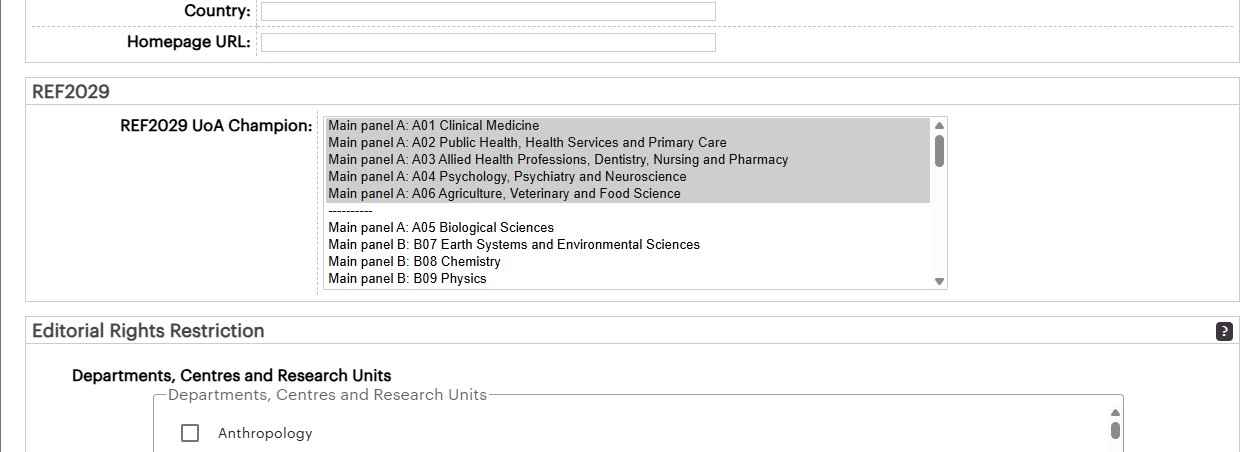
Task: Select A01 Clinical Medicine option
Action: click(x=433, y=126)
